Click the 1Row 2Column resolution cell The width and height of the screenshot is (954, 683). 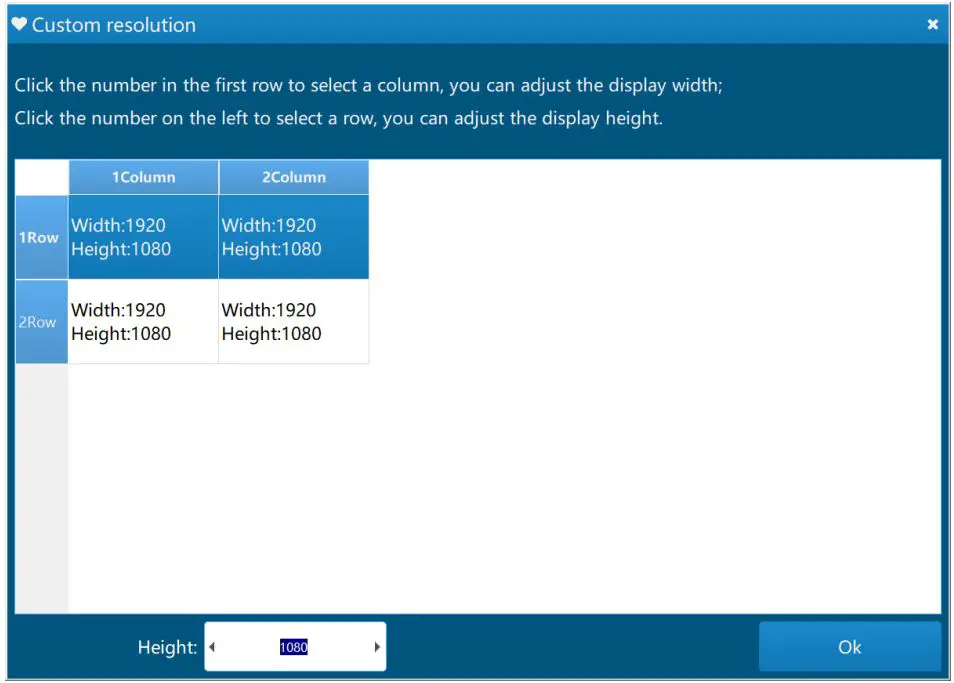(294, 237)
